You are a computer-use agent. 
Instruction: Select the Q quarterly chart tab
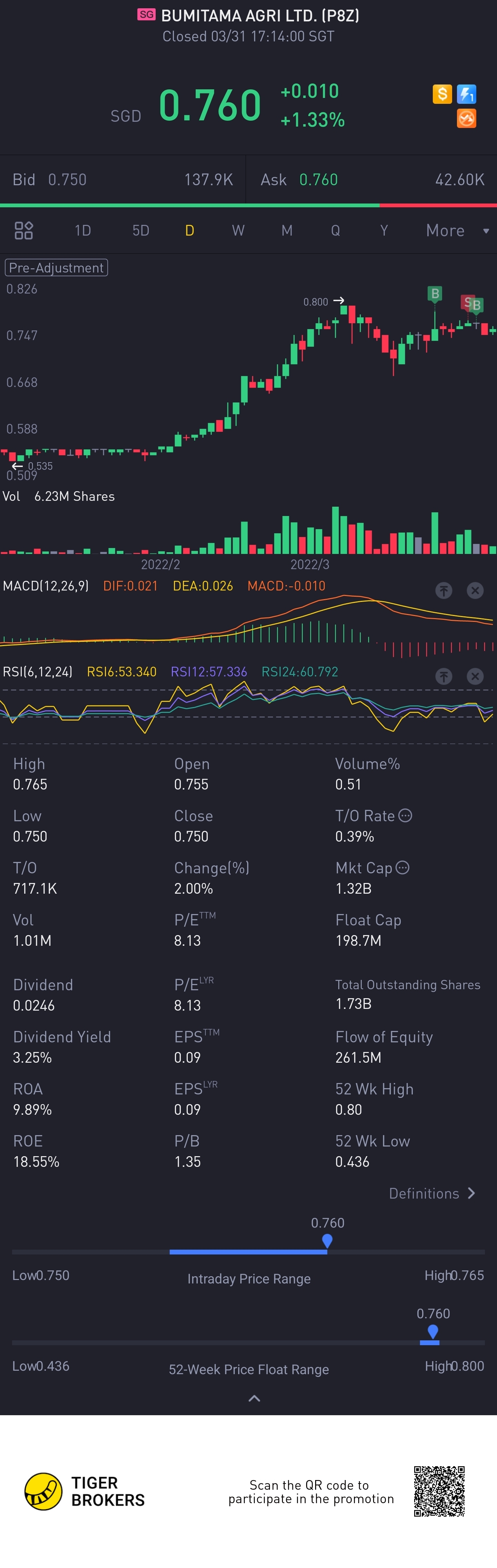click(x=335, y=231)
